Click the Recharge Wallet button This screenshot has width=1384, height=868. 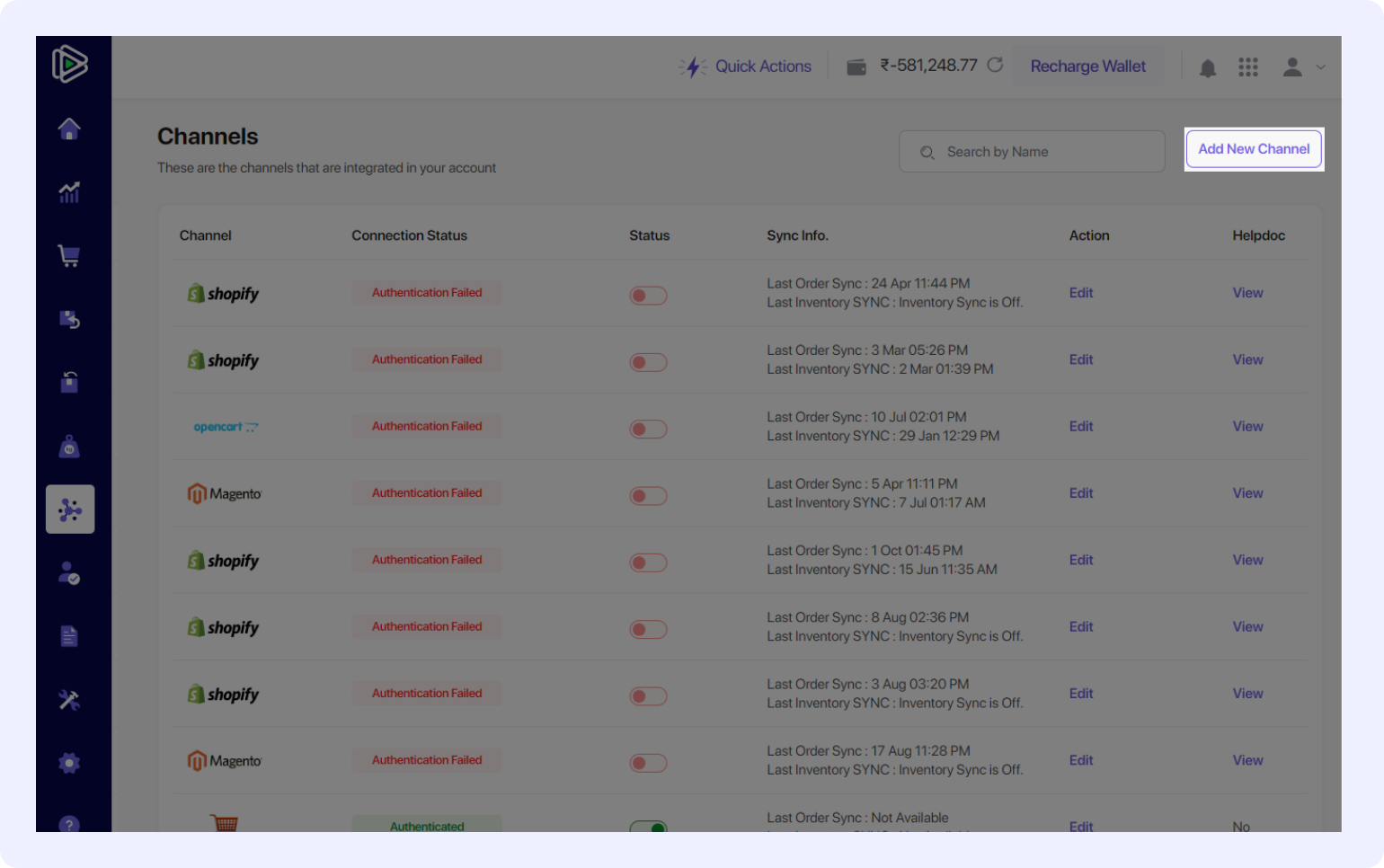click(x=1087, y=66)
